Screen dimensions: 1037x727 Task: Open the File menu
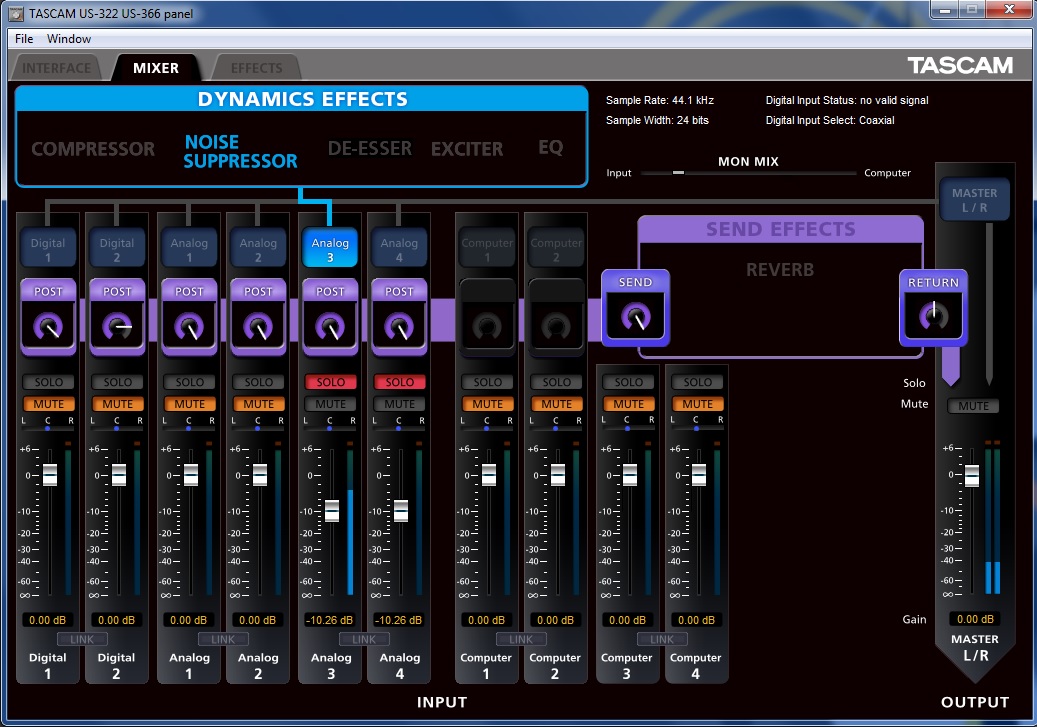coord(24,38)
